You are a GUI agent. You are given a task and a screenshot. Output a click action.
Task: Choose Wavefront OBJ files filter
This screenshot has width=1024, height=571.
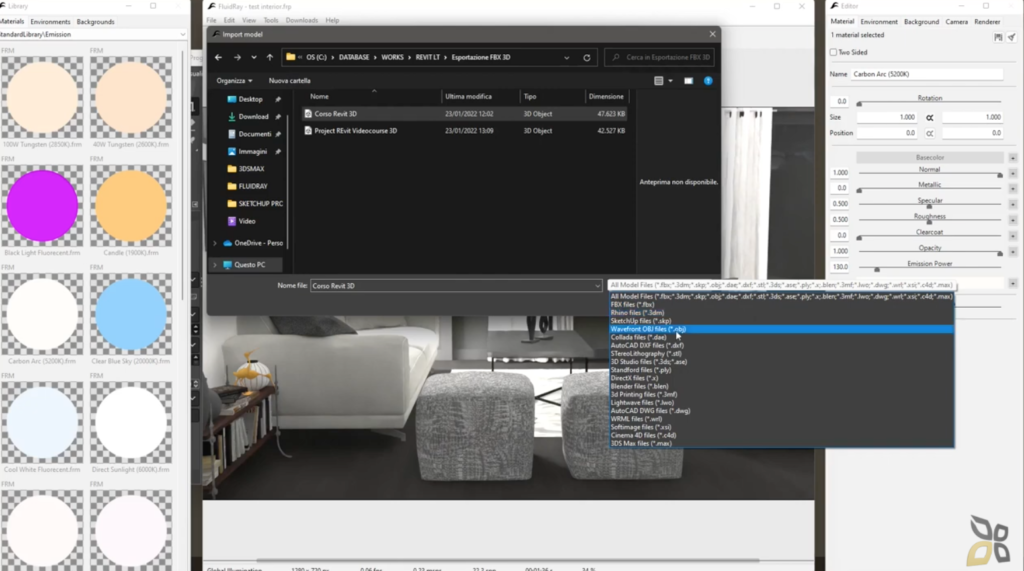pyautogui.click(x=781, y=329)
